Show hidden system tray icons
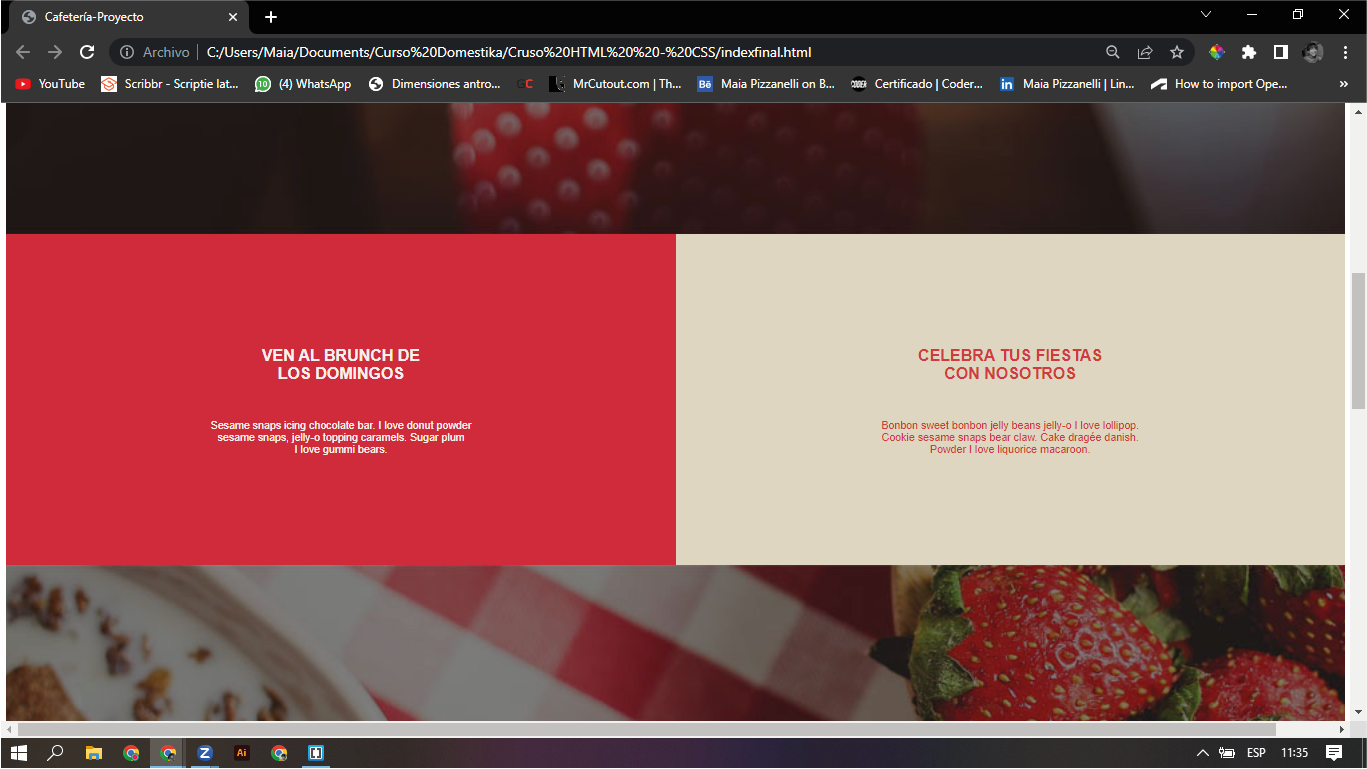 click(x=1203, y=753)
